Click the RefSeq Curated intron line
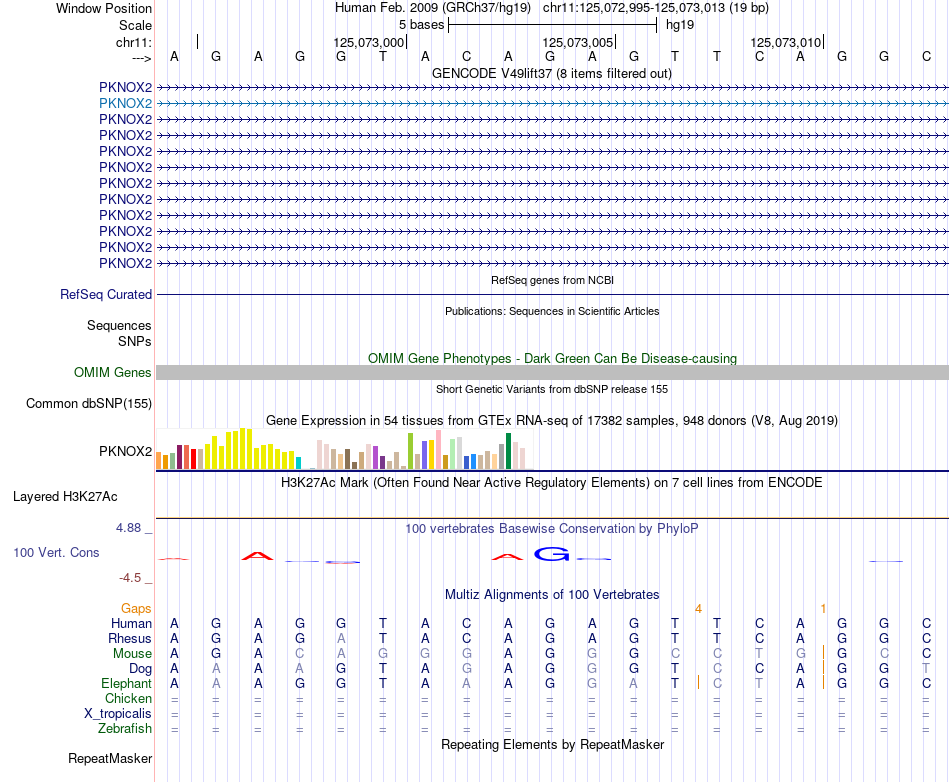The height and width of the screenshot is (782, 950). pos(552,294)
